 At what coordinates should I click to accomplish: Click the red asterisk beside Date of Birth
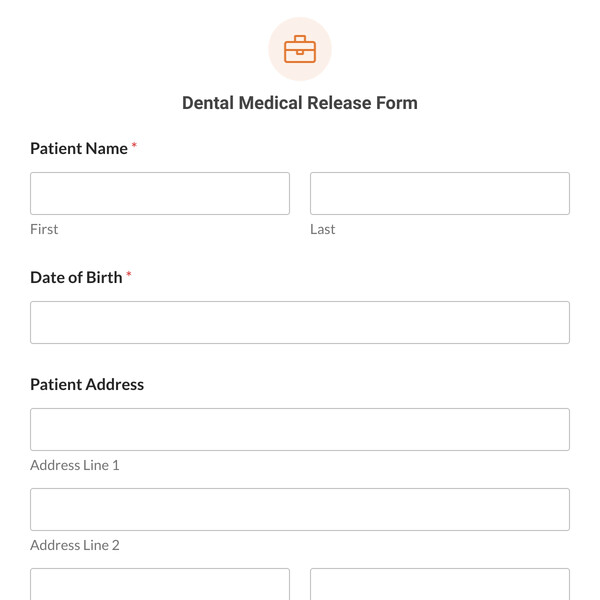click(129, 276)
